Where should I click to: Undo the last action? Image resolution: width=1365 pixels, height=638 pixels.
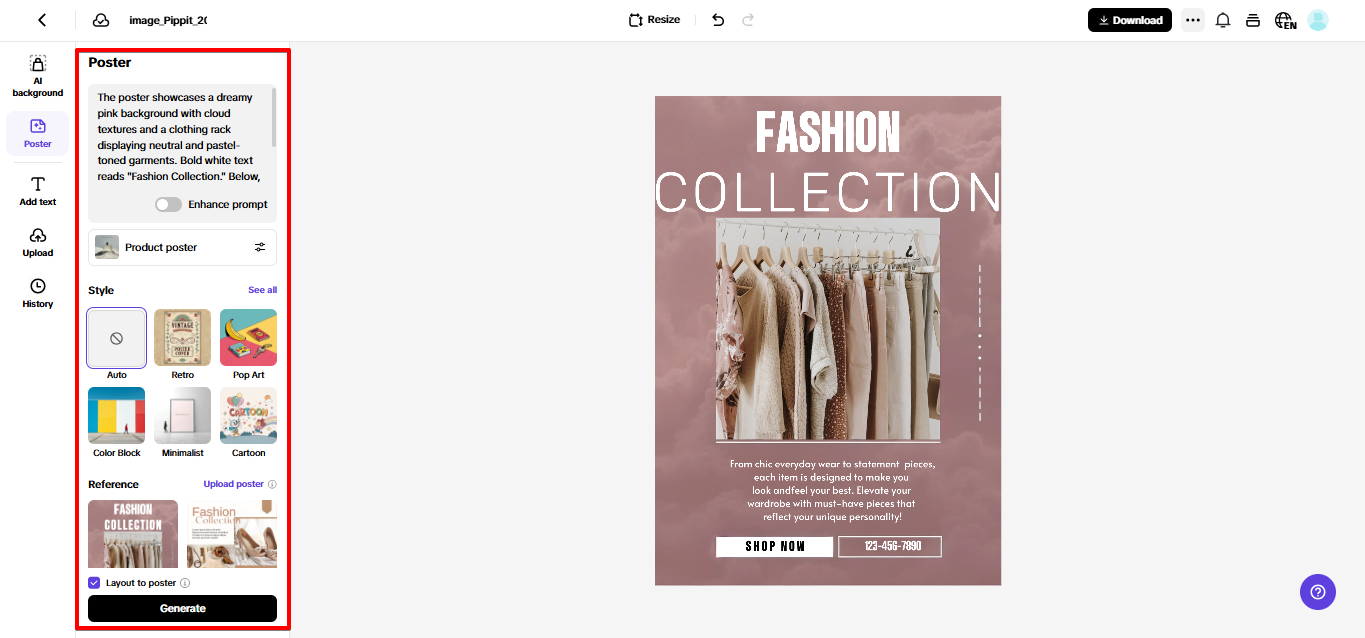[718, 20]
